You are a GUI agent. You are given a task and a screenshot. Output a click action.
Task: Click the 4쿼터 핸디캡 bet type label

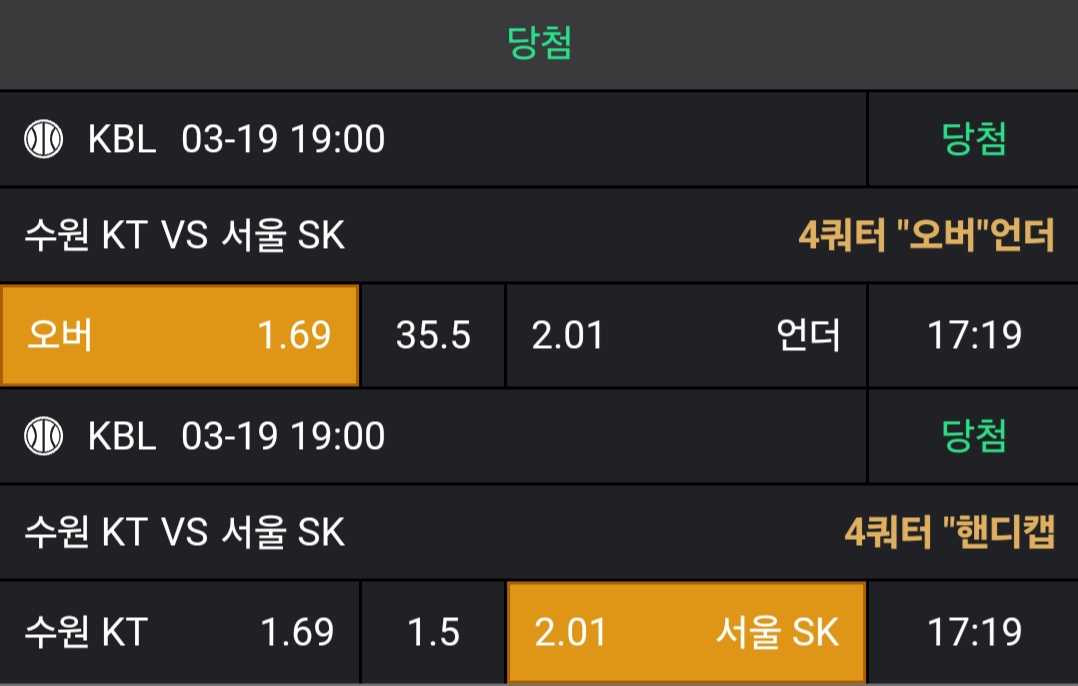pyautogui.click(x=949, y=533)
